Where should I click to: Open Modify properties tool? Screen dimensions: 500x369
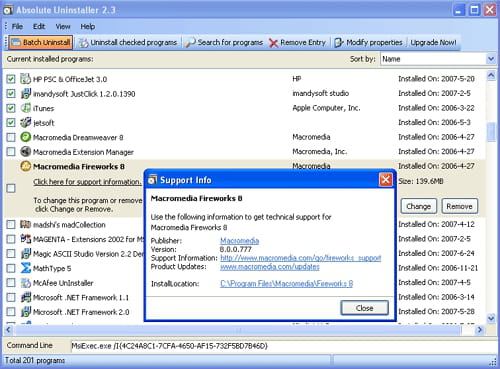[x=368, y=42]
